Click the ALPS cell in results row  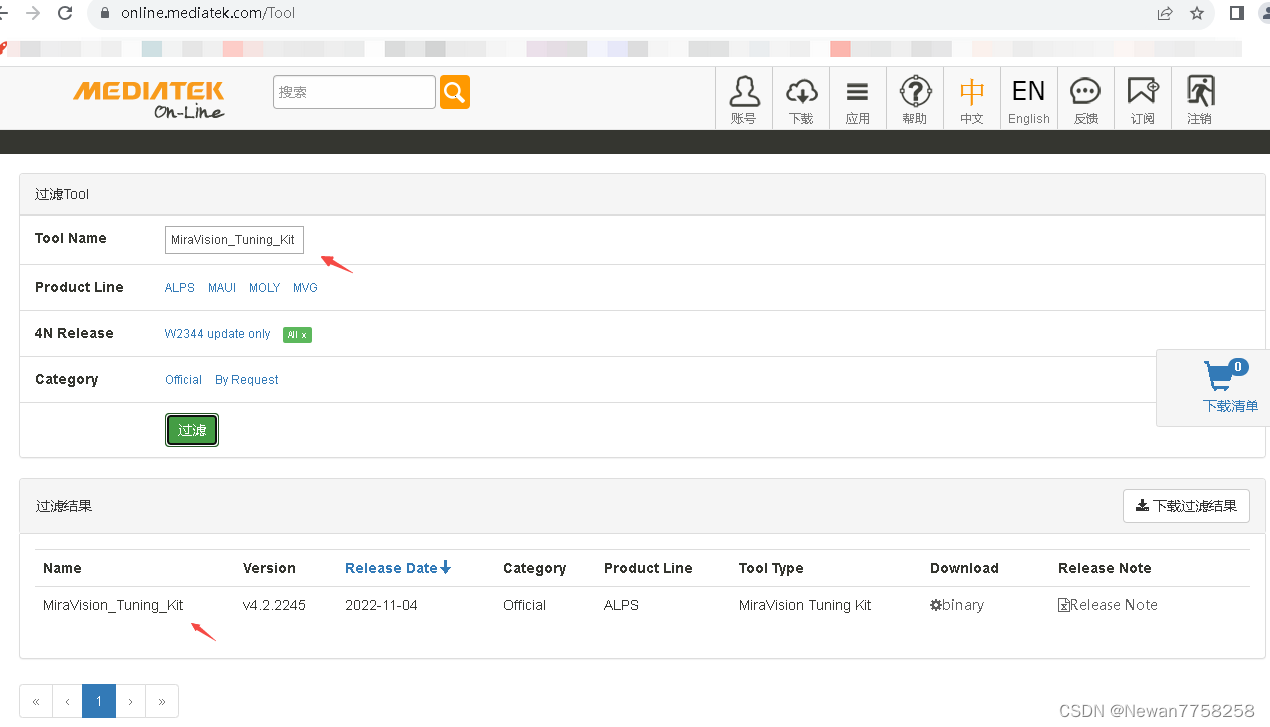click(621, 605)
